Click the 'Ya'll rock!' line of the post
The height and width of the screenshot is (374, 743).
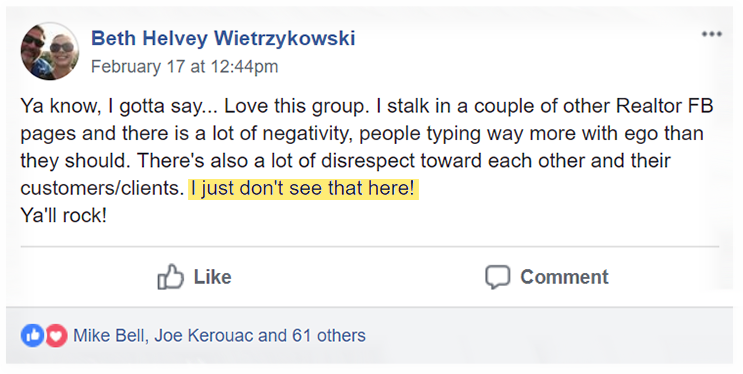[x=63, y=216]
